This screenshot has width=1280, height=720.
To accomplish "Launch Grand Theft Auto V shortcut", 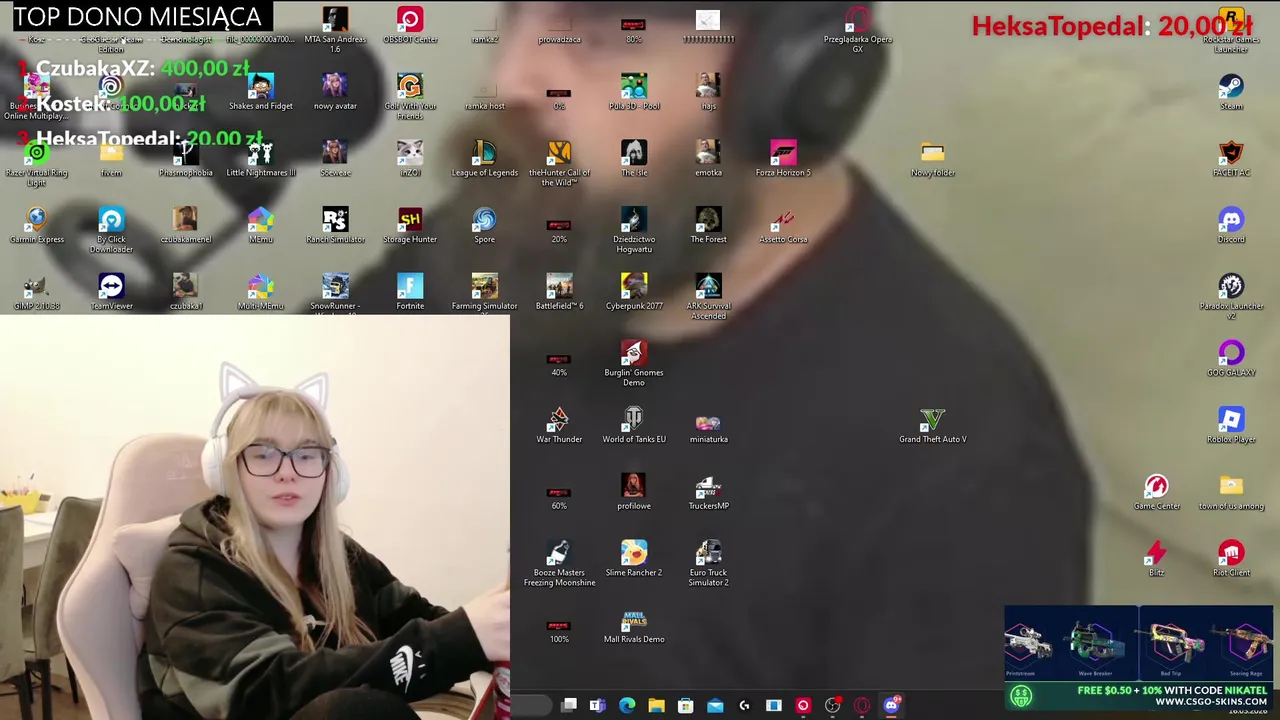I will (x=932, y=425).
